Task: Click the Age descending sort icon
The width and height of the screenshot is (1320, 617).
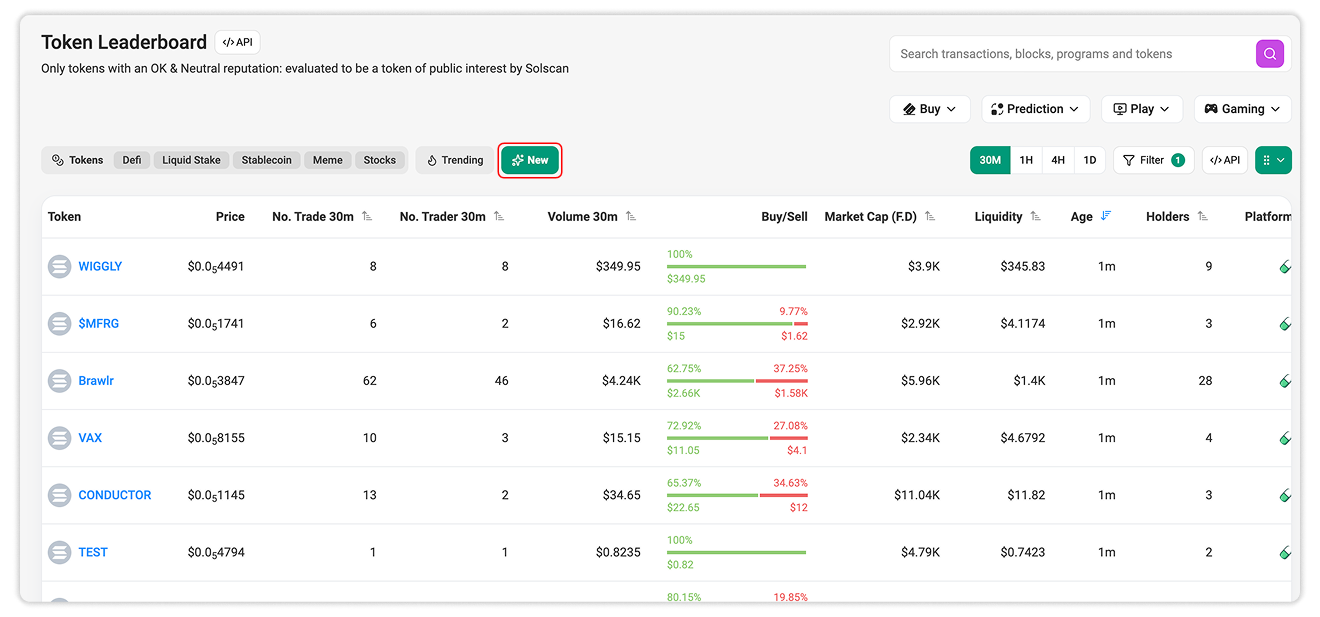Action: pyautogui.click(x=1105, y=216)
